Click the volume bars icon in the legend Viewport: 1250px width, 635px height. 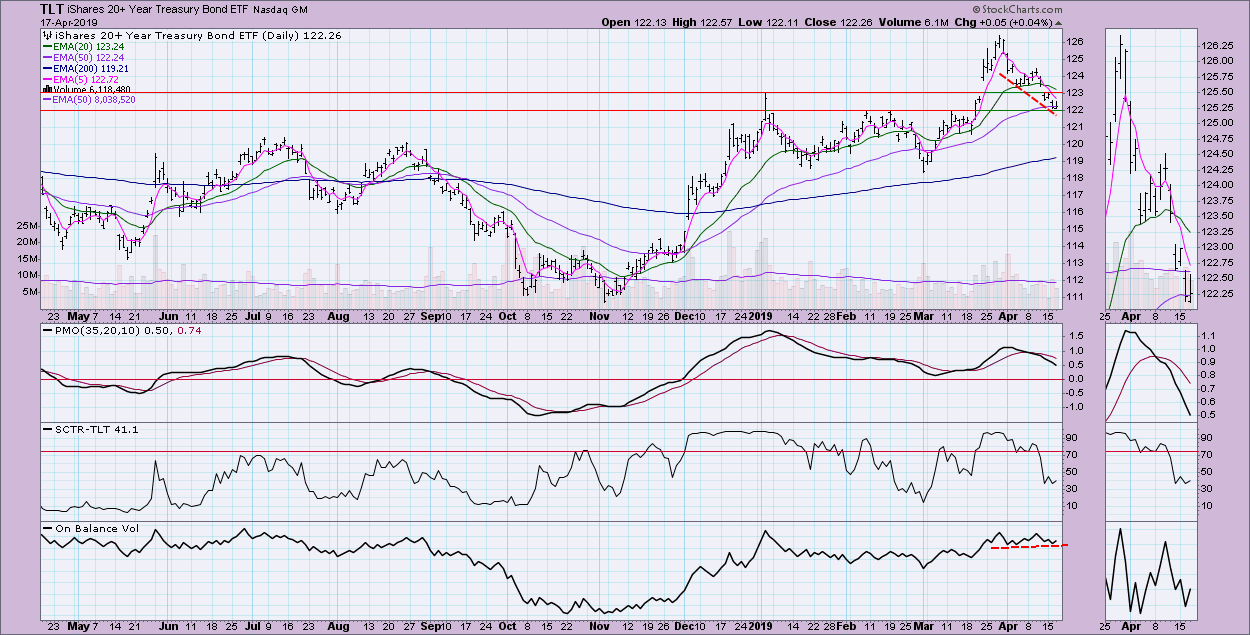click(x=45, y=90)
